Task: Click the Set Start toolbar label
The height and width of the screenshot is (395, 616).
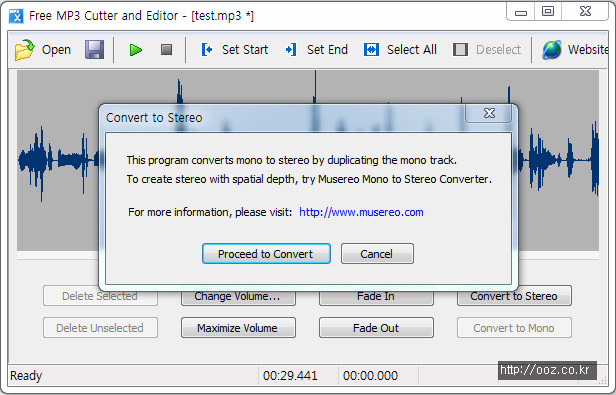Action: (x=245, y=50)
